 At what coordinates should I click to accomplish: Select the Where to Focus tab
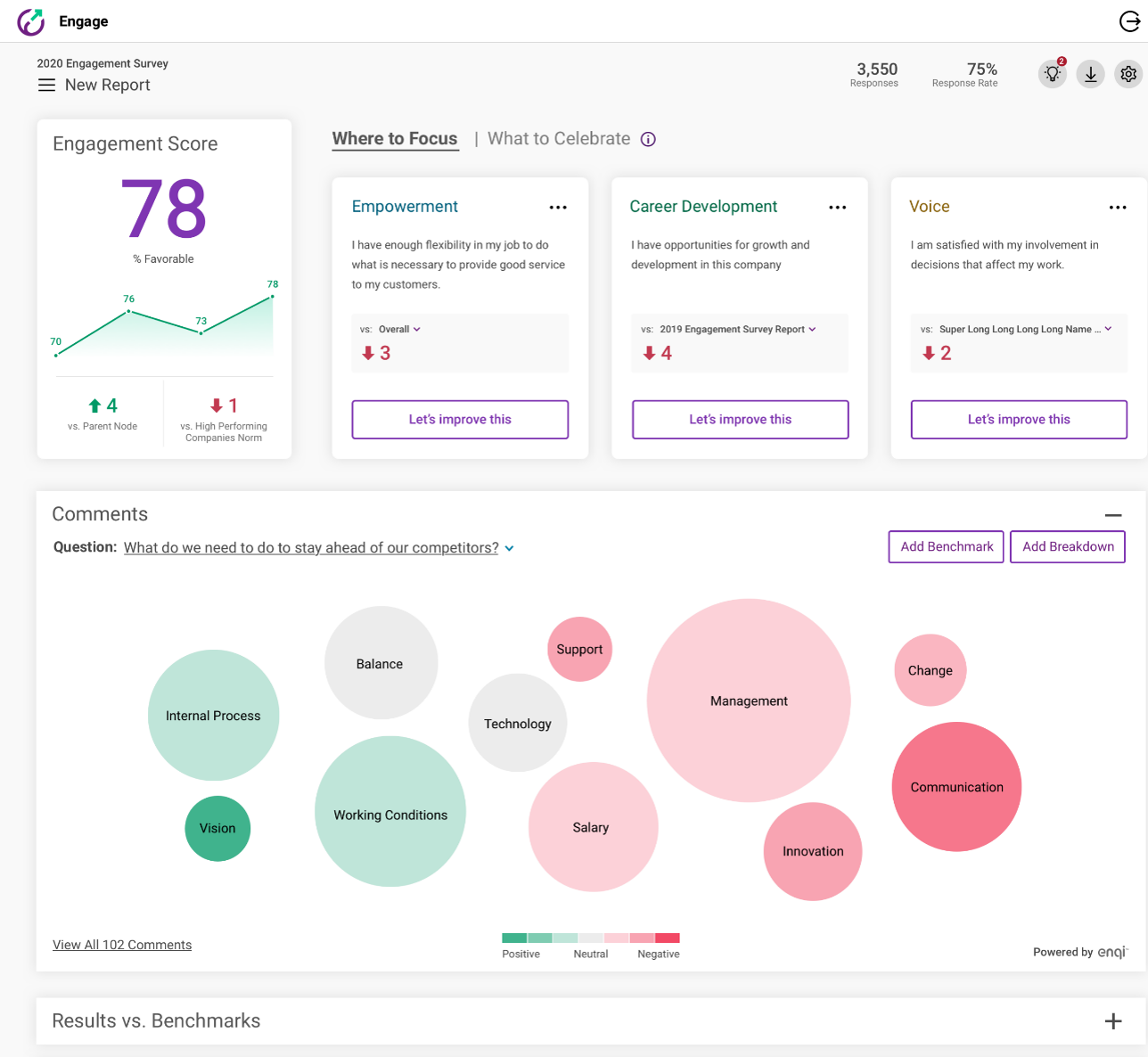(x=395, y=139)
